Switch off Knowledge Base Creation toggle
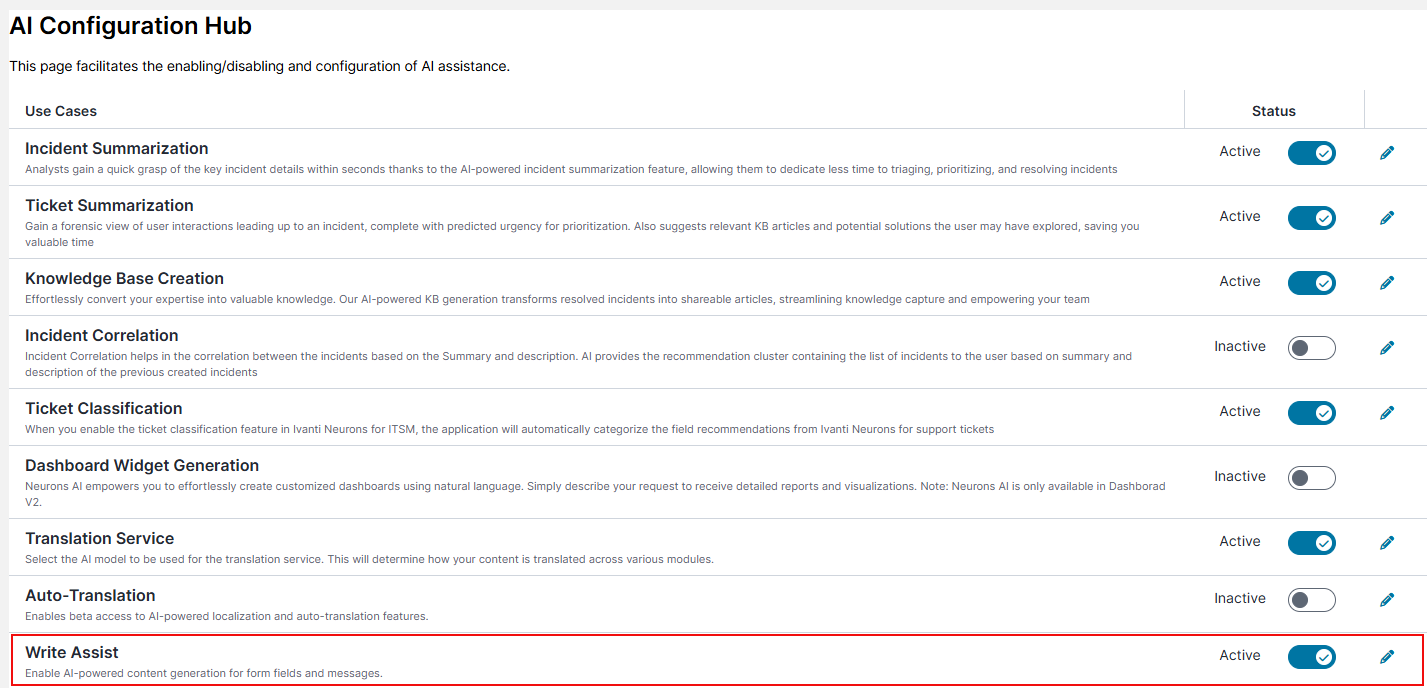The image size is (1427, 688). click(x=1311, y=283)
